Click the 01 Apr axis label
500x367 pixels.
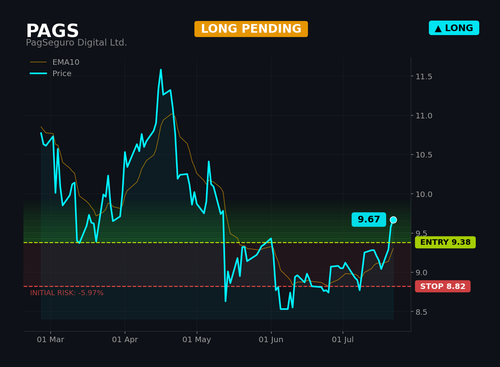click(x=125, y=340)
